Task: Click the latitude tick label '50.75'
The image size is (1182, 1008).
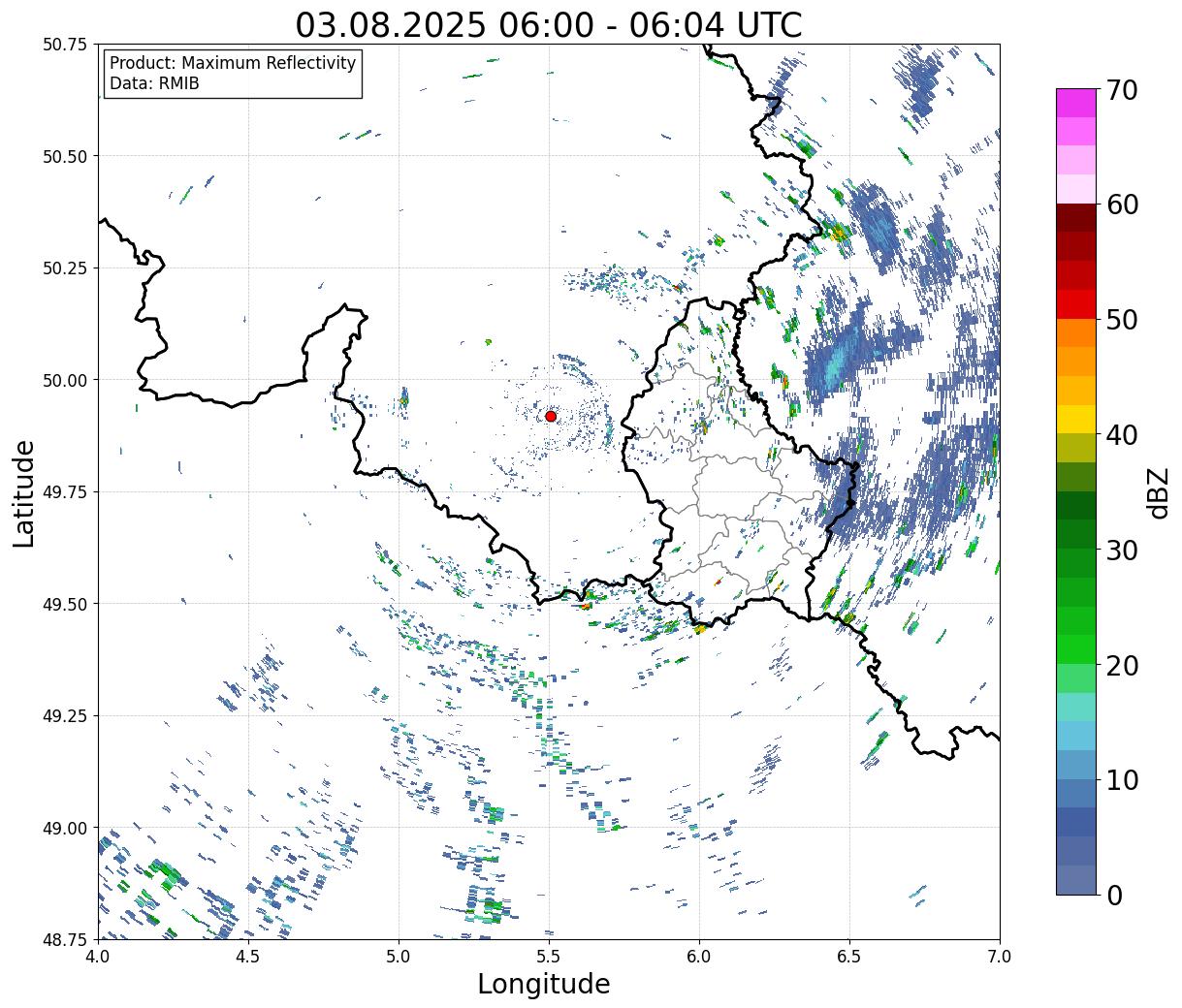Action: (x=64, y=45)
